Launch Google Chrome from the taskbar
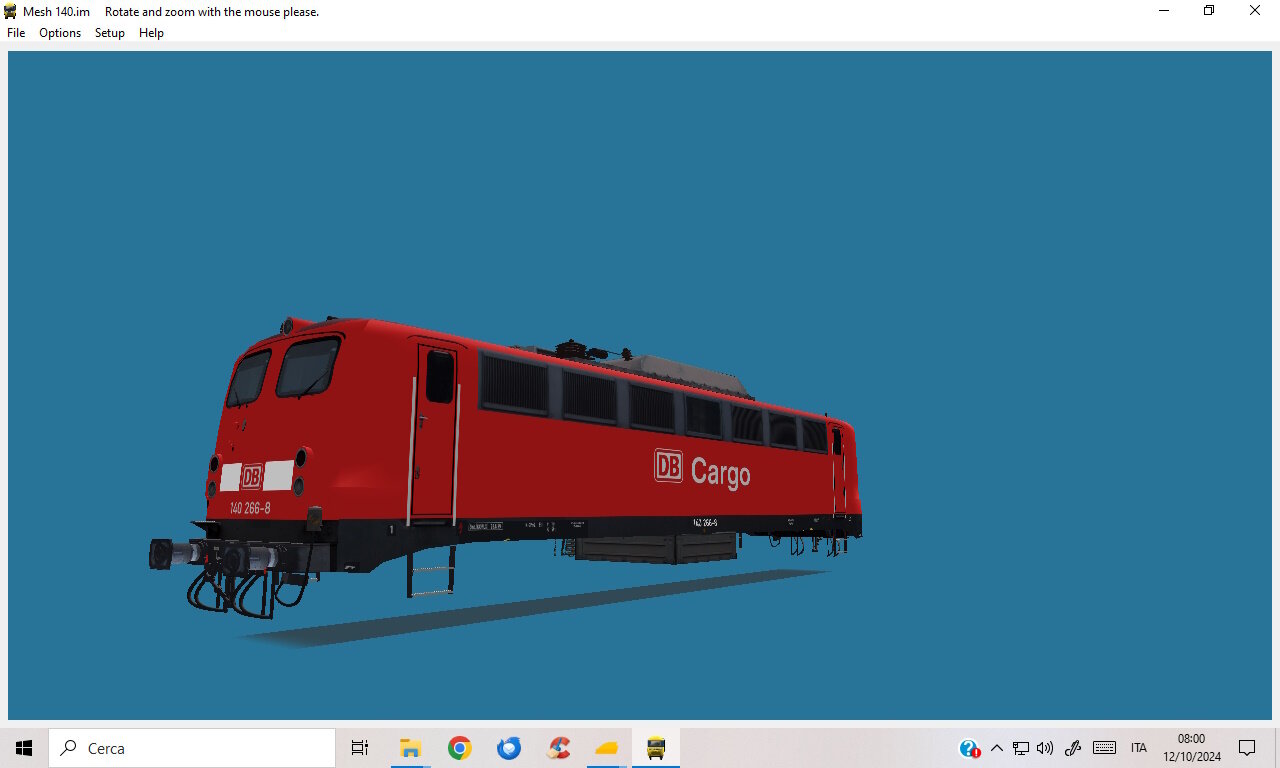This screenshot has width=1280, height=768. point(459,748)
